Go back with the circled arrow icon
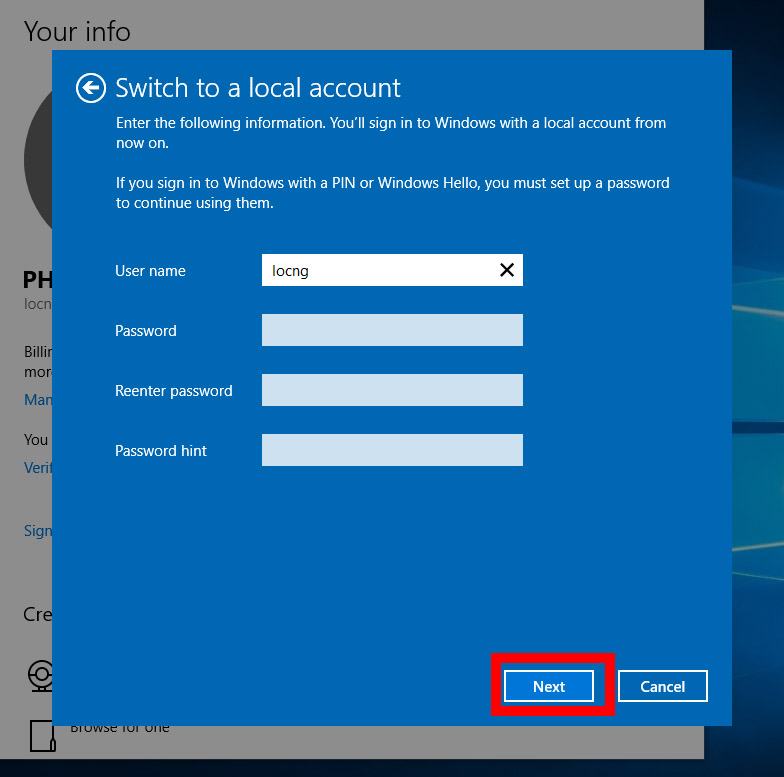 click(90, 88)
